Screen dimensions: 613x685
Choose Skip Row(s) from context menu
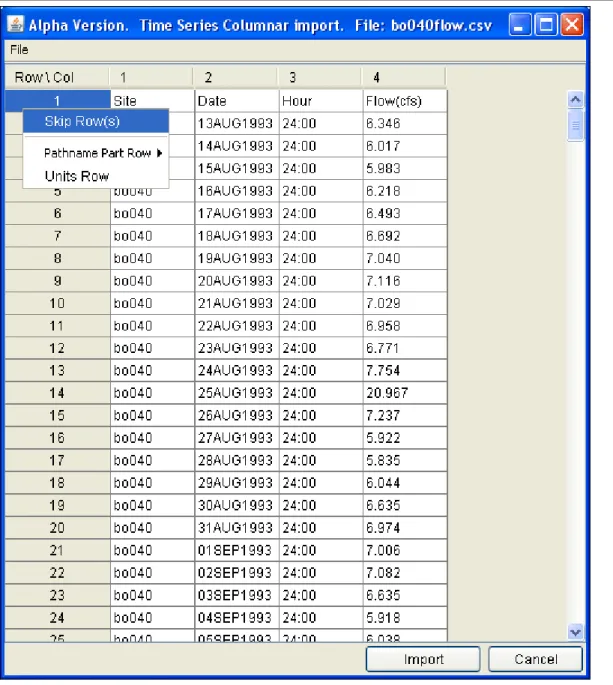(x=96, y=121)
